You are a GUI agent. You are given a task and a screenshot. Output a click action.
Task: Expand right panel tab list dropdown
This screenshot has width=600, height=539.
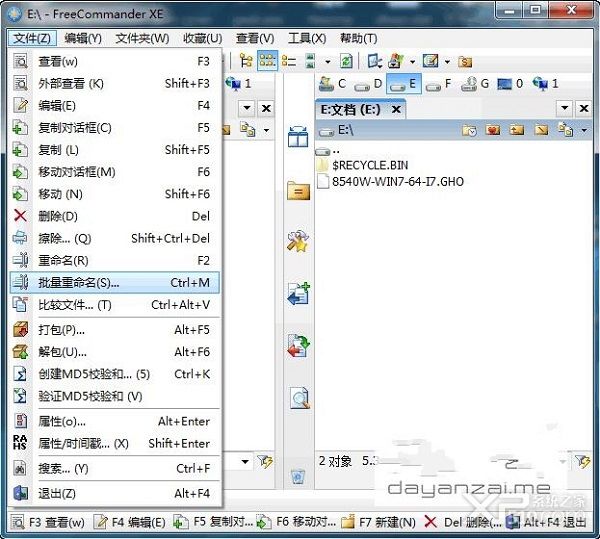564,108
